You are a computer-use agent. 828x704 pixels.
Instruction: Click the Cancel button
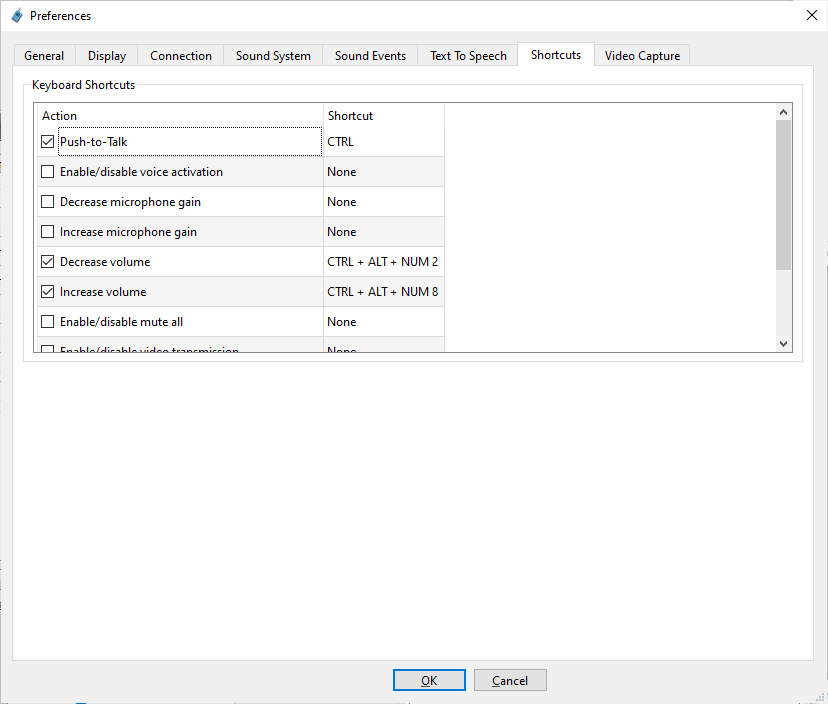[x=510, y=680]
